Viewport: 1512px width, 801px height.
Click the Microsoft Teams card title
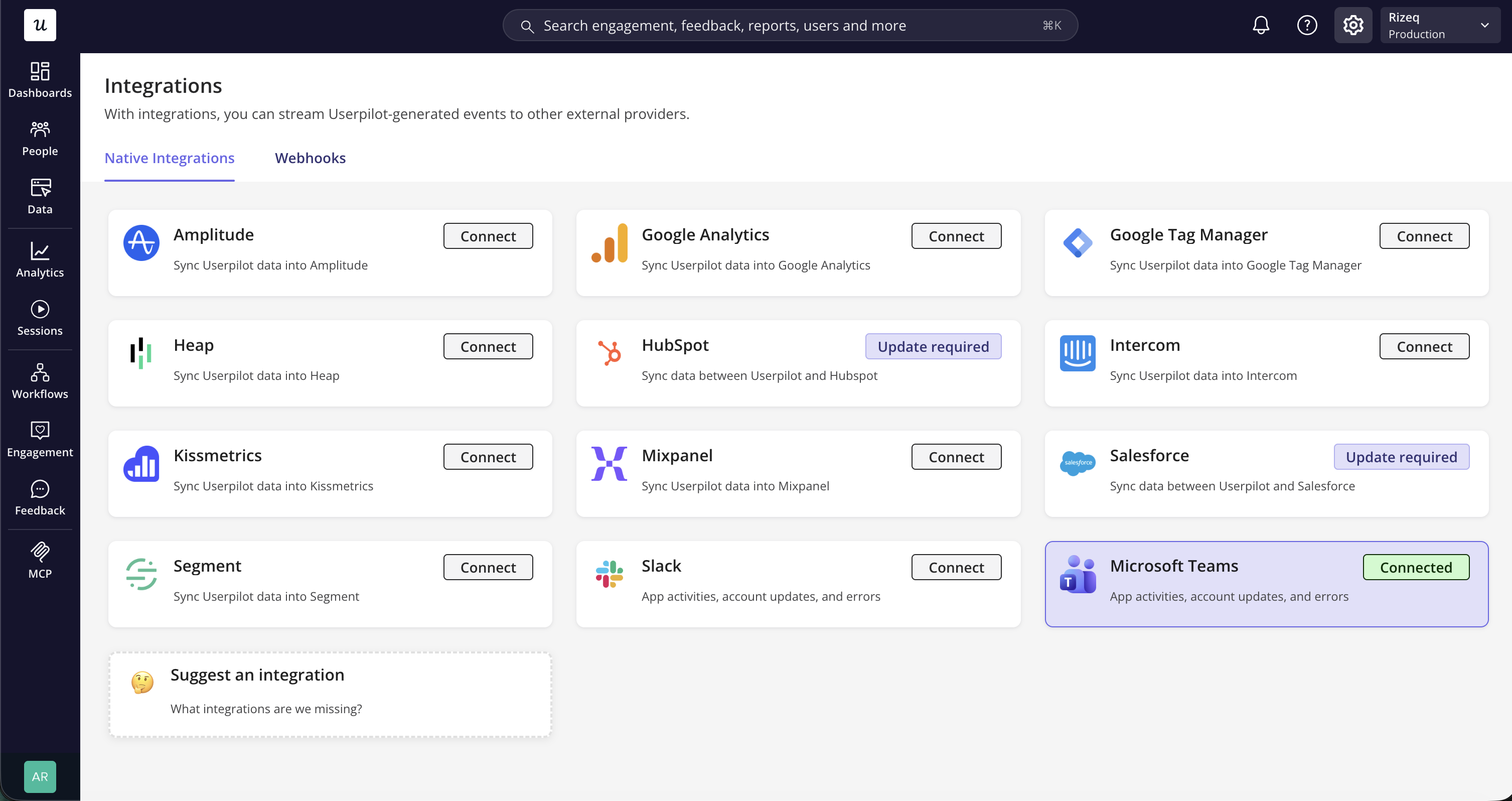pos(1174,566)
